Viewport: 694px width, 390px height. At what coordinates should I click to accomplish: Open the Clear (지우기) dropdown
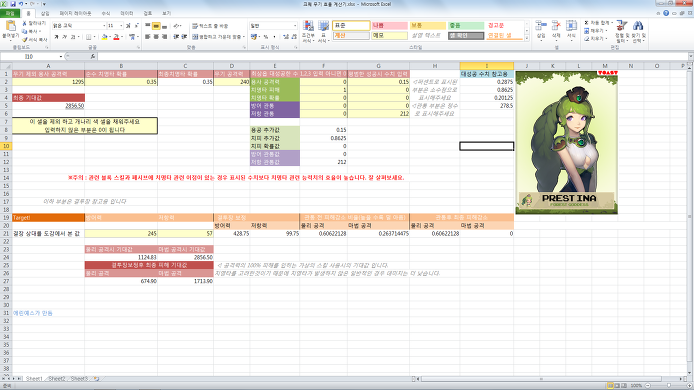click(595, 39)
